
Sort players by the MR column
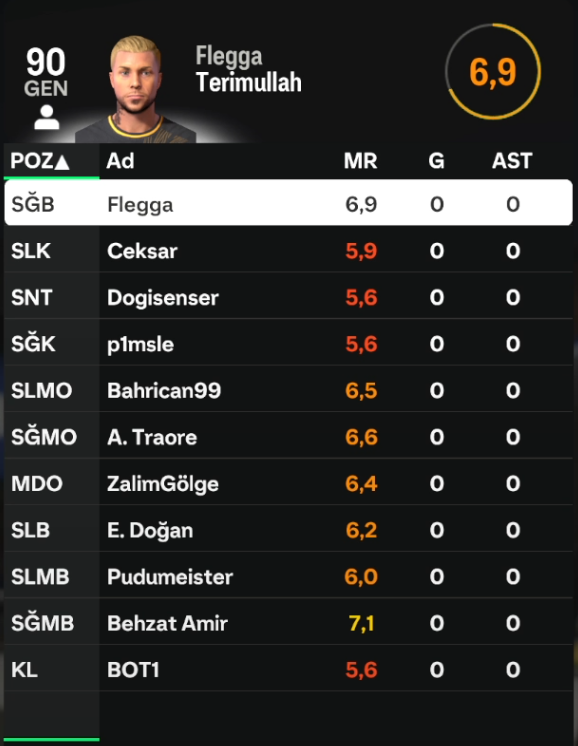click(x=361, y=161)
